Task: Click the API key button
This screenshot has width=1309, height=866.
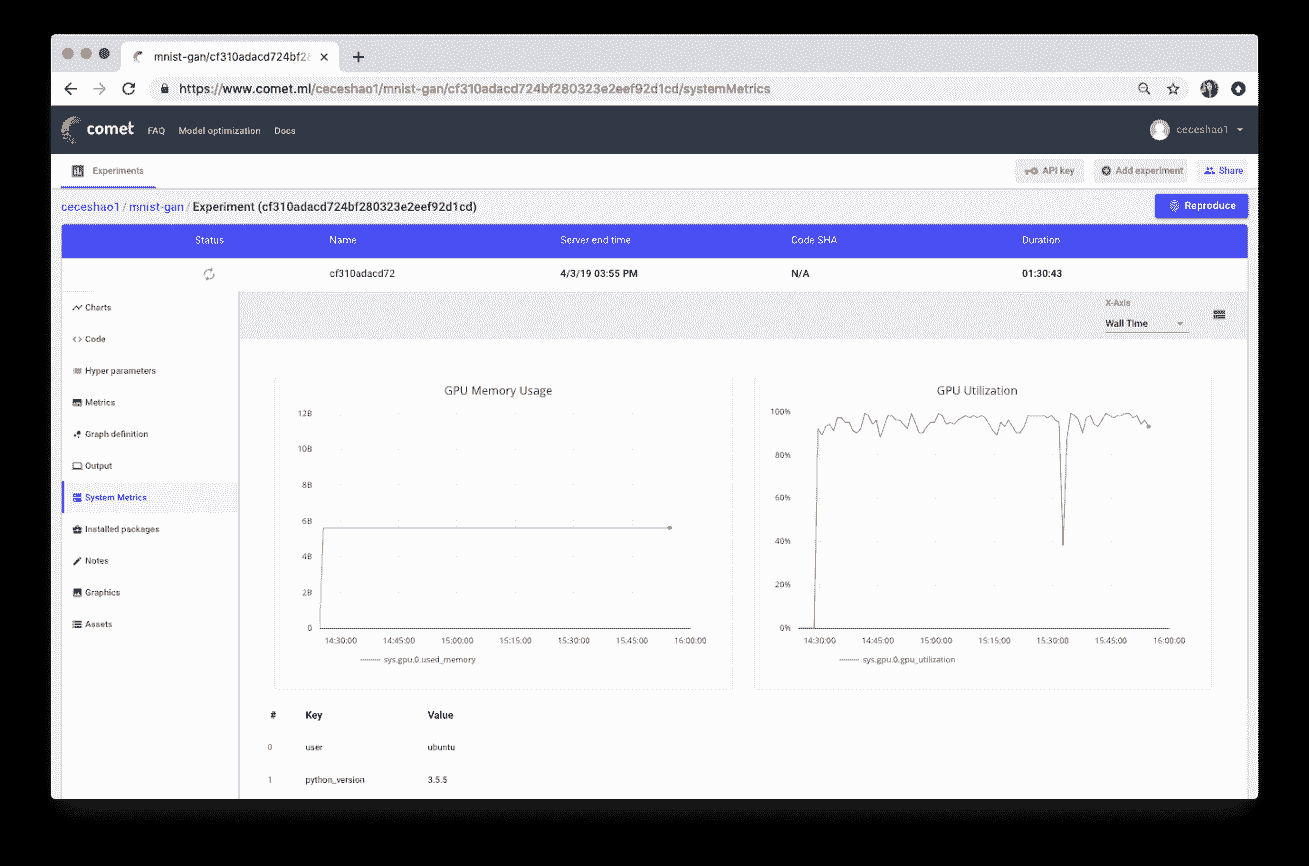Action: (1049, 171)
